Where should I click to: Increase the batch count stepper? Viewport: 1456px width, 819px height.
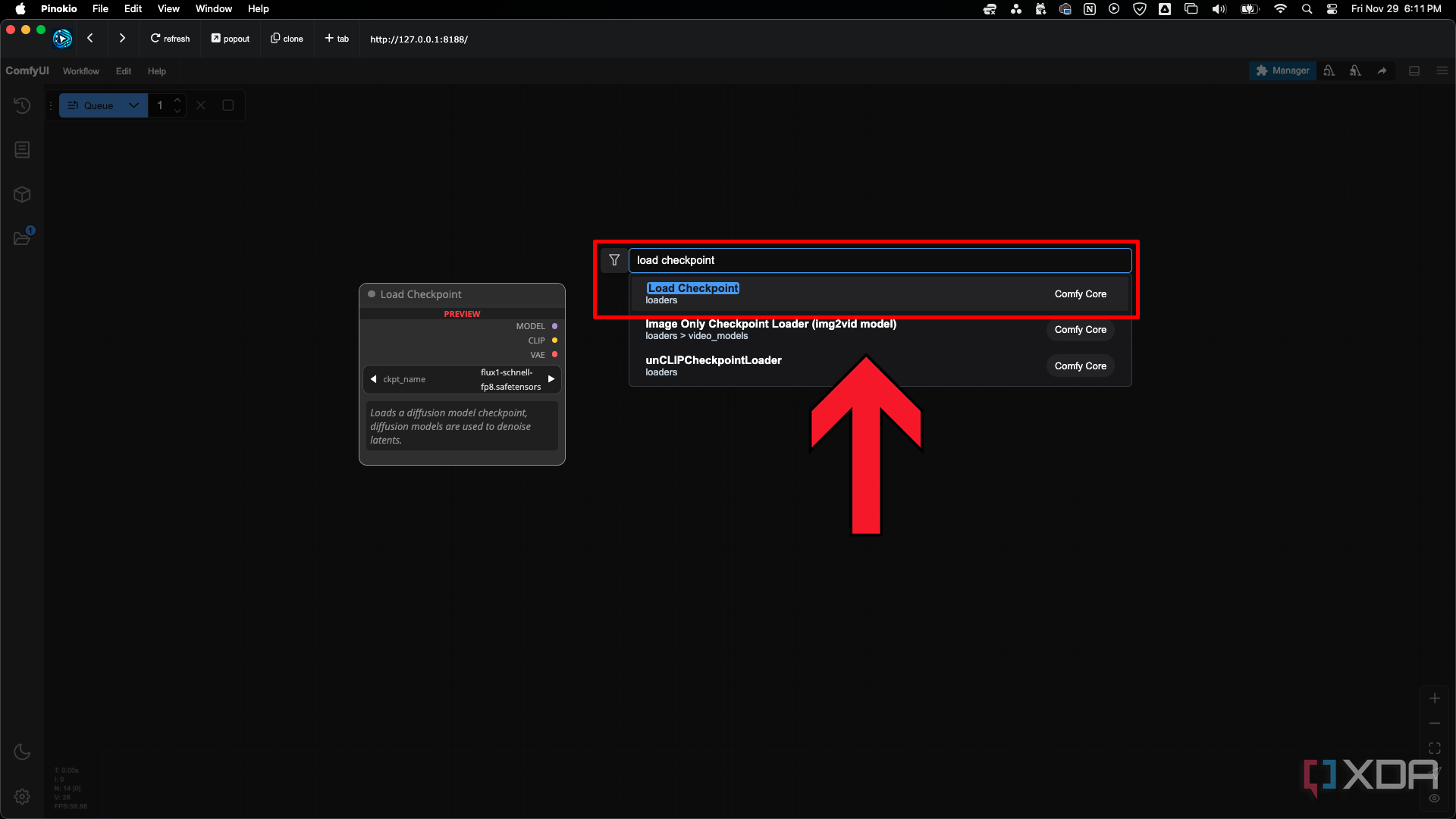pyautogui.click(x=177, y=99)
